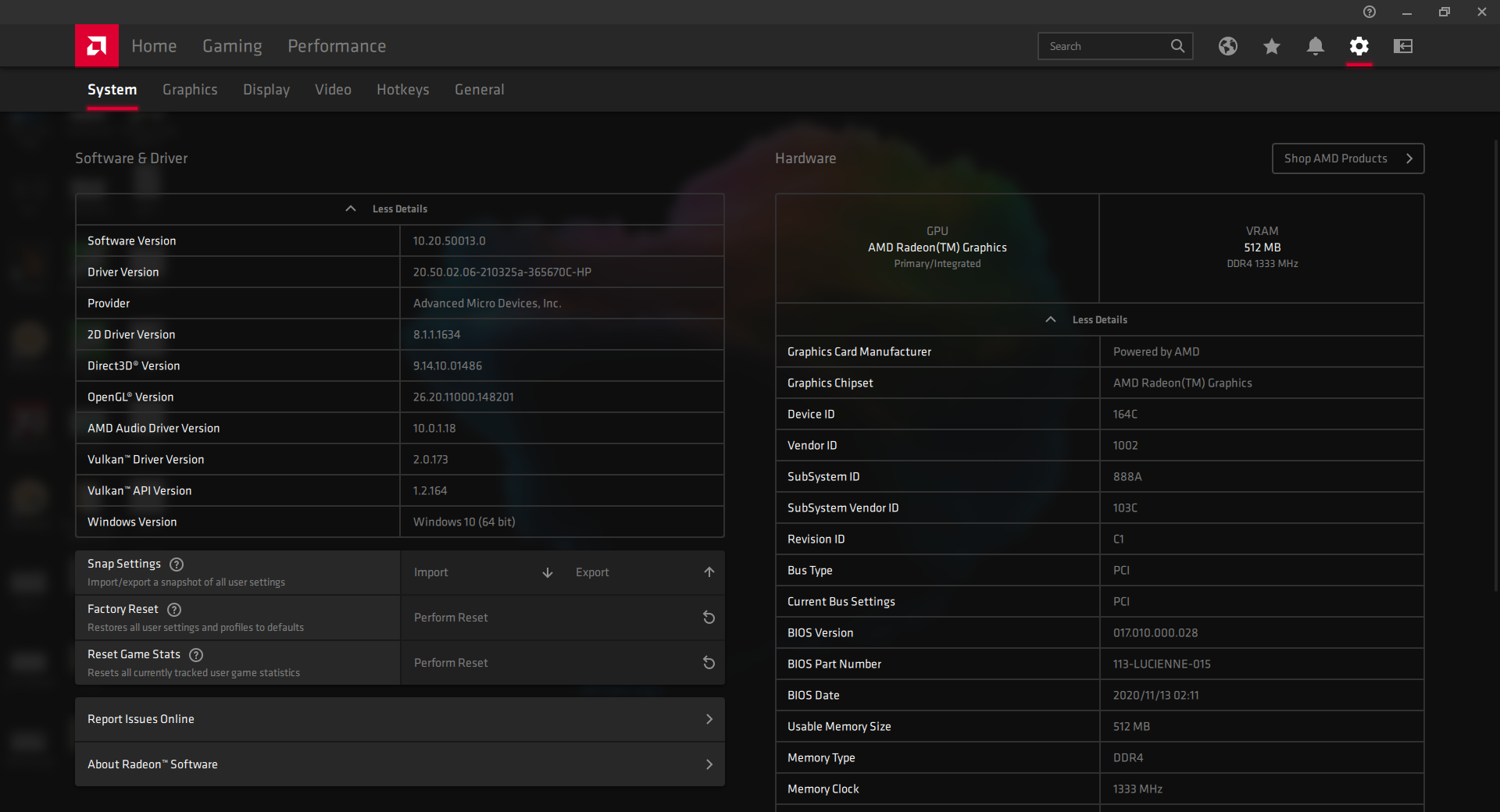Screen dimensions: 1500x812
Task: Click Powered by AMD value
Action: (x=1156, y=352)
